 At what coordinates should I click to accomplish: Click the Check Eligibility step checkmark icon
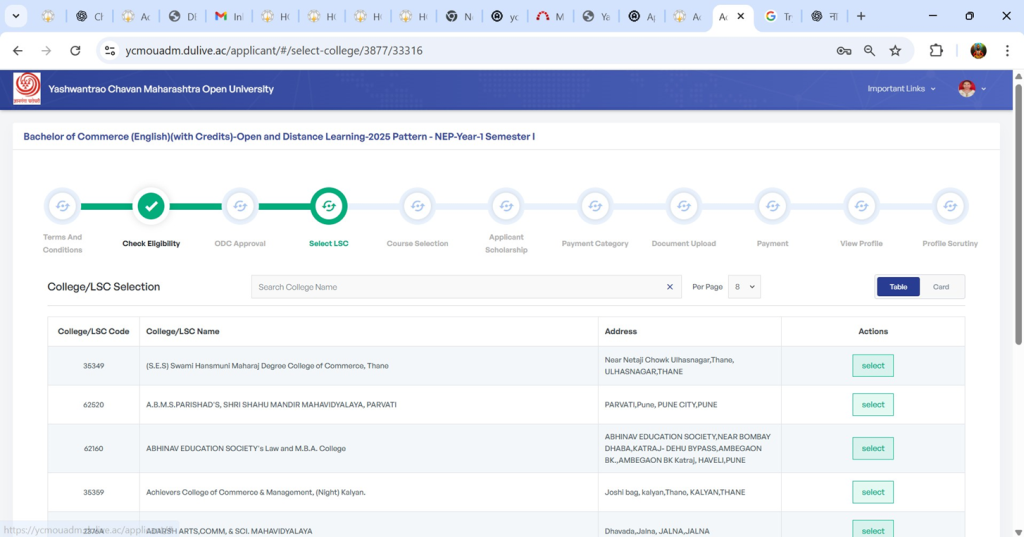pos(151,206)
